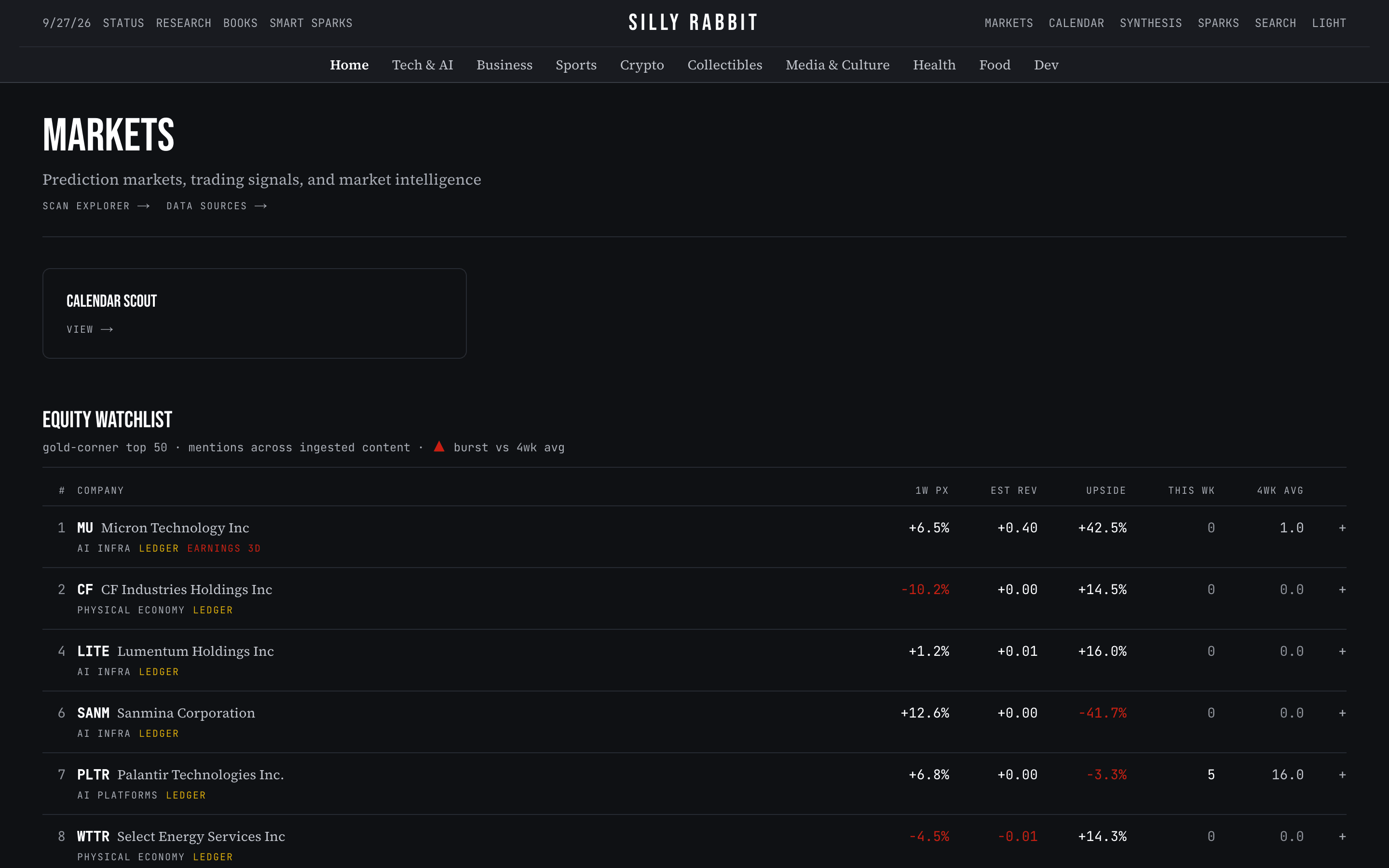Go to SPARKS in top-right nav
This screenshot has height=868, width=1389.
(1218, 23)
